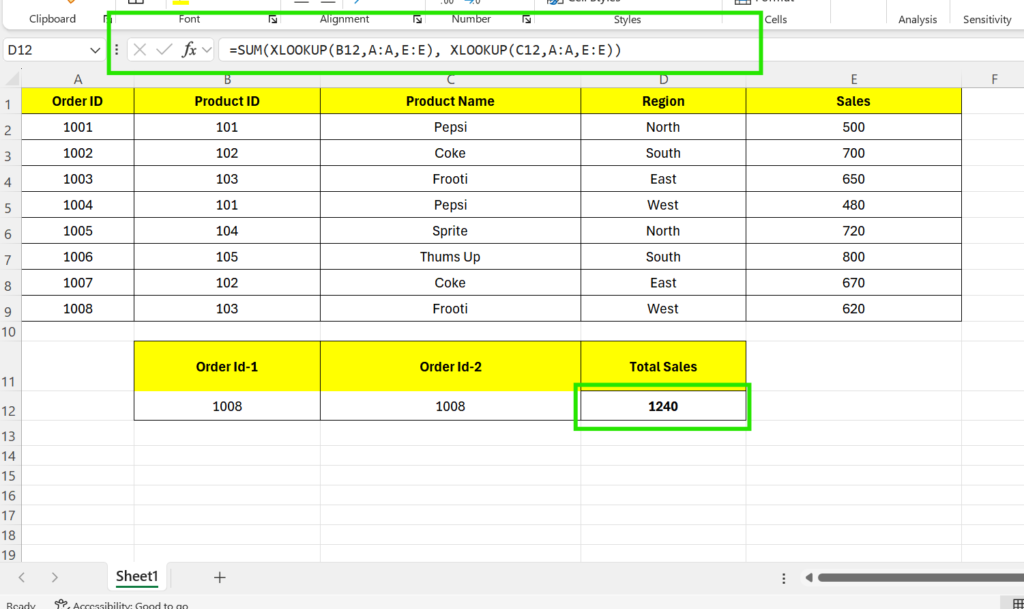Click the Order Id-2 header cell
The width and height of the screenshot is (1024, 609).
(x=451, y=366)
